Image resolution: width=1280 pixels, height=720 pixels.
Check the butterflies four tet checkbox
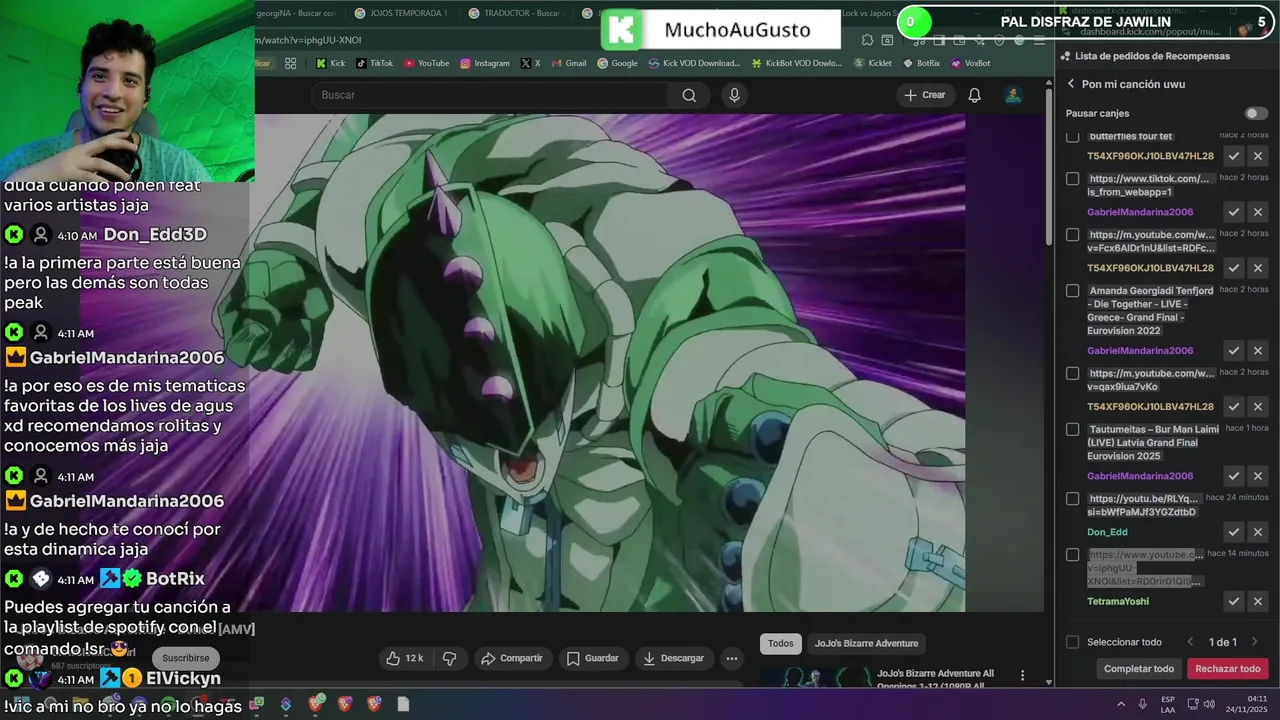pyautogui.click(x=1073, y=137)
